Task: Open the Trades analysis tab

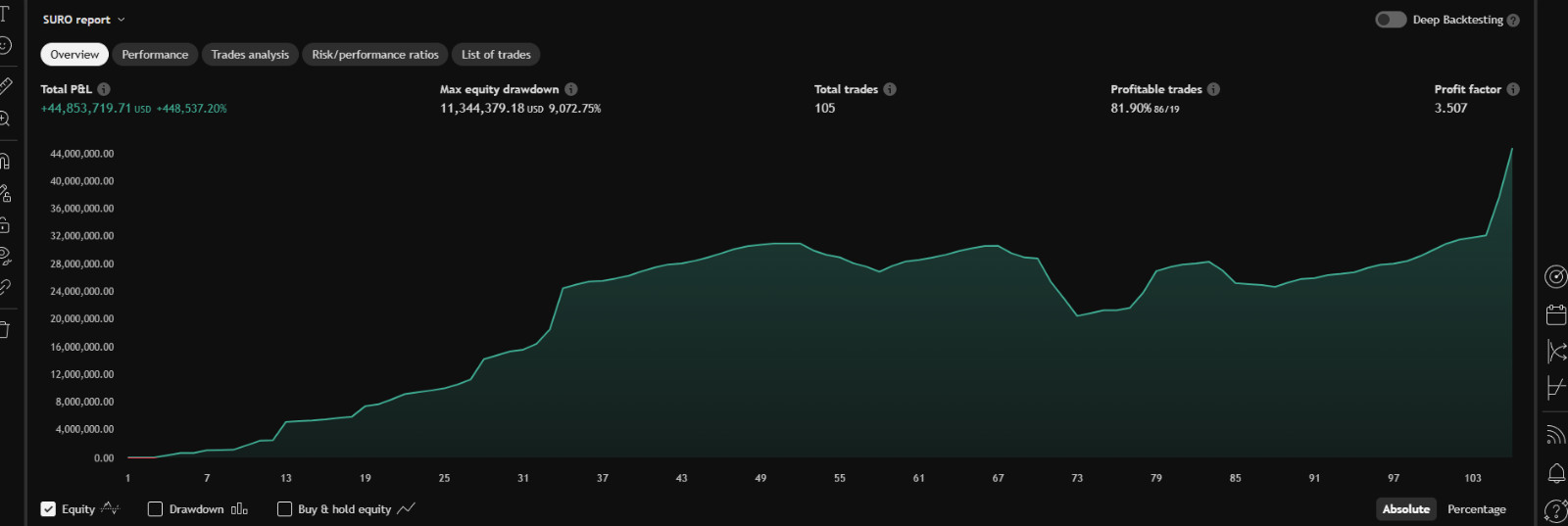Action: (x=250, y=55)
